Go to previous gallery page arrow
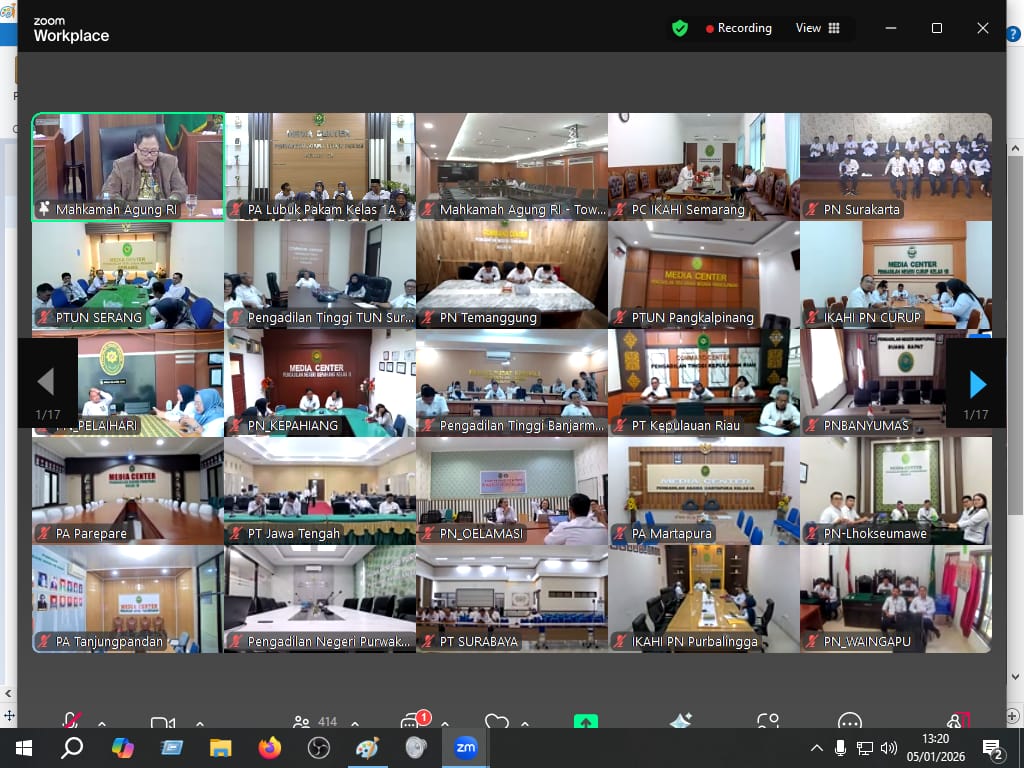Viewport: 1024px width, 768px height. (46, 382)
